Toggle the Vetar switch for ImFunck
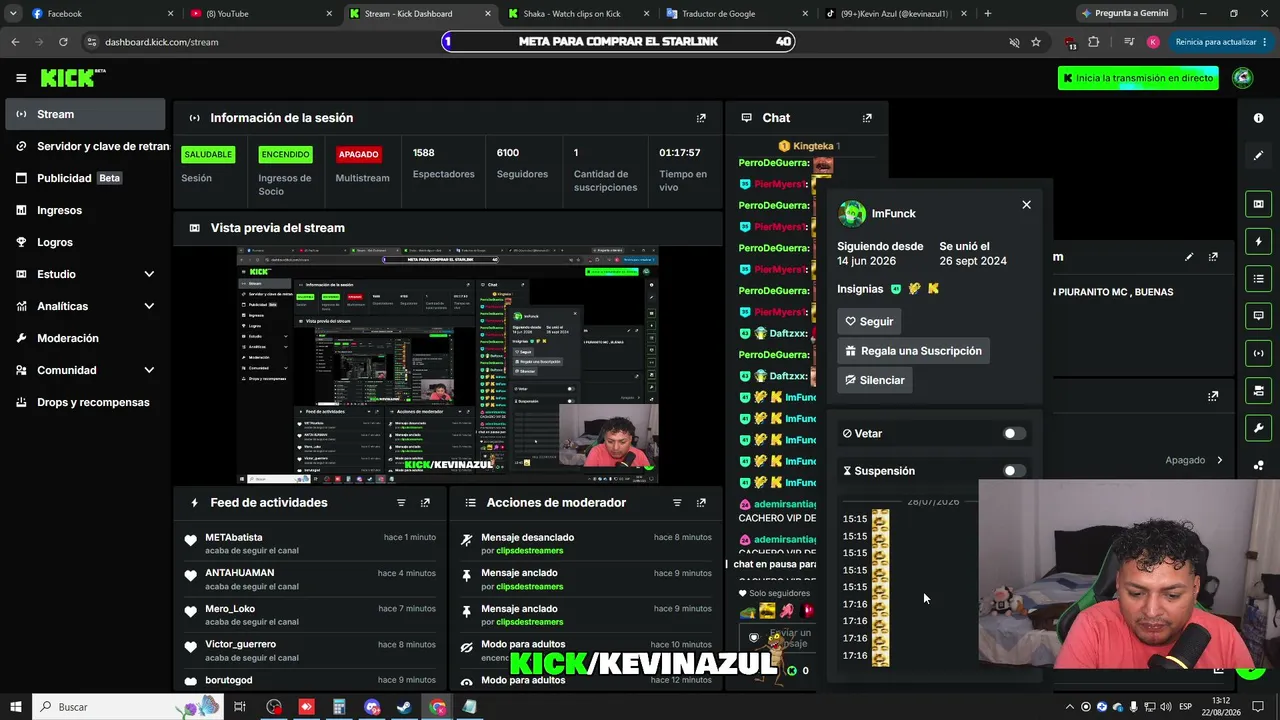Image resolution: width=1280 pixels, height=720 pixels. [x=1014, y=434]
